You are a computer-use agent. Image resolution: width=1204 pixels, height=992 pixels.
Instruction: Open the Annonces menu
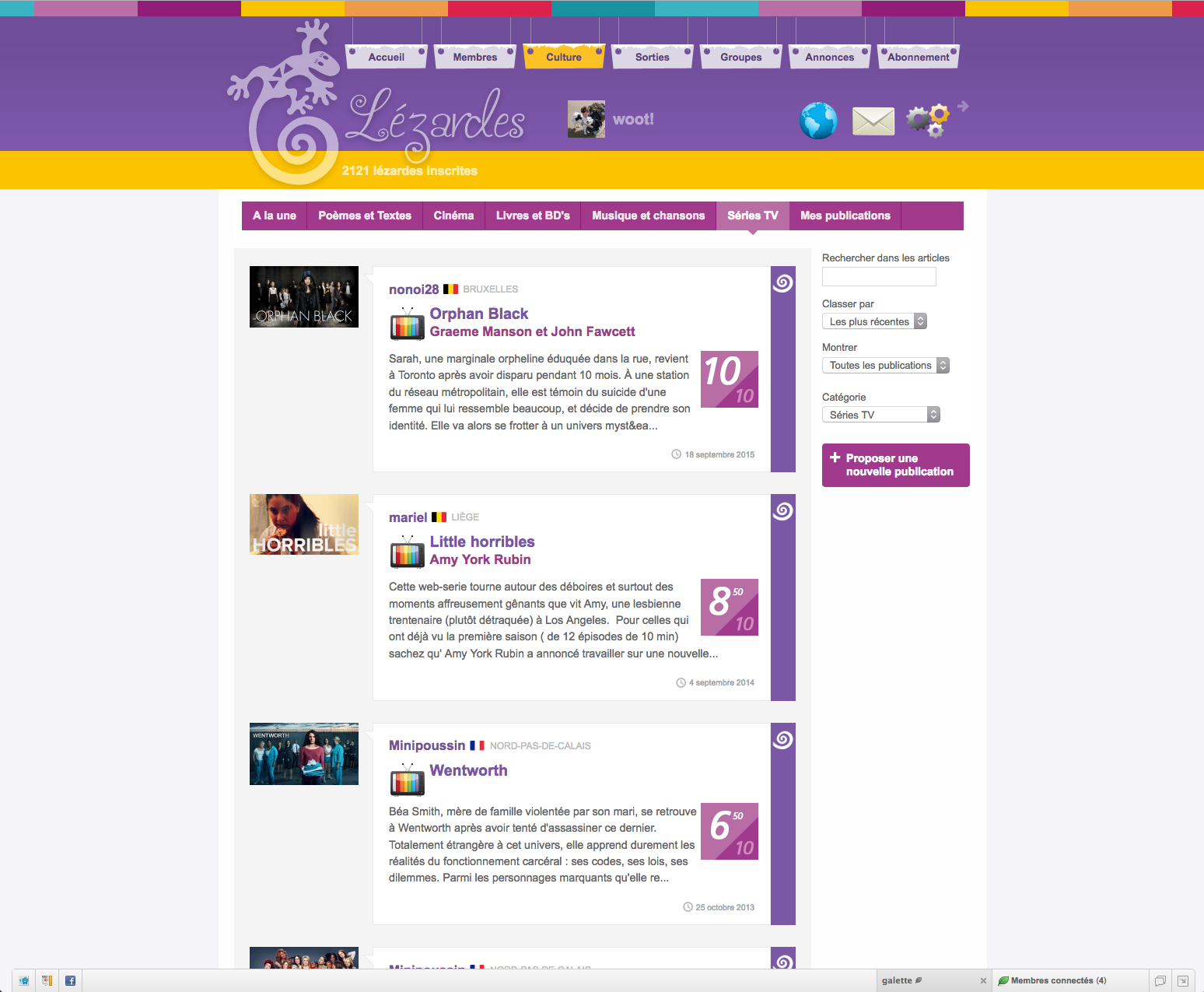[830, 57]
